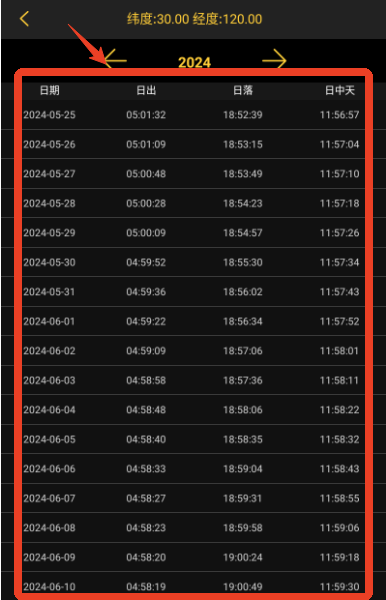Click the 2024 year label
The width and height of the screenshot is (386, 600).
[194, 62]
